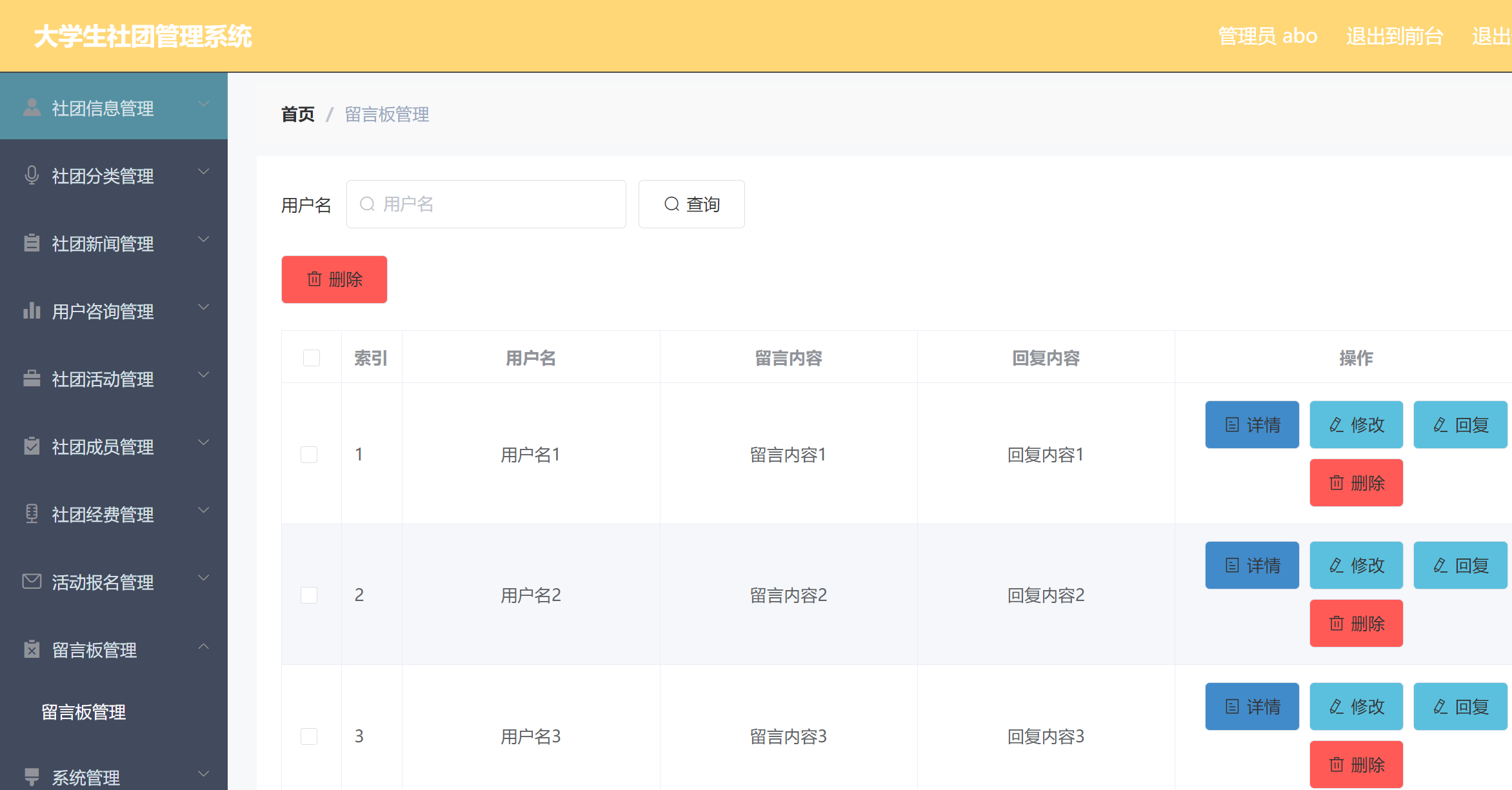Click the bar chart icon for 用户咨询管理
The width and height of the screenshot is (1512, 790).
click(32, 309)
